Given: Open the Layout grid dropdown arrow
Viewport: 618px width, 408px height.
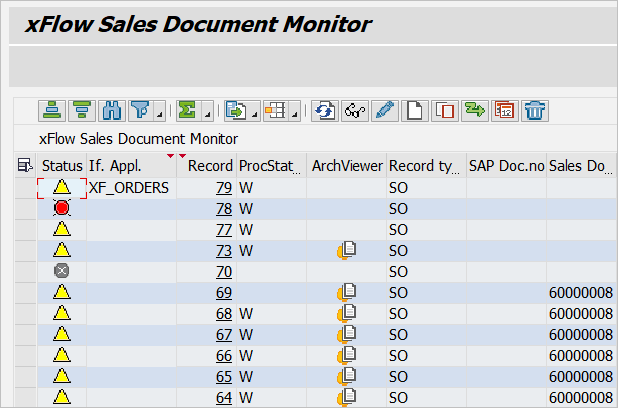Looking at the screenshot, I should click(x=296, y=114).
